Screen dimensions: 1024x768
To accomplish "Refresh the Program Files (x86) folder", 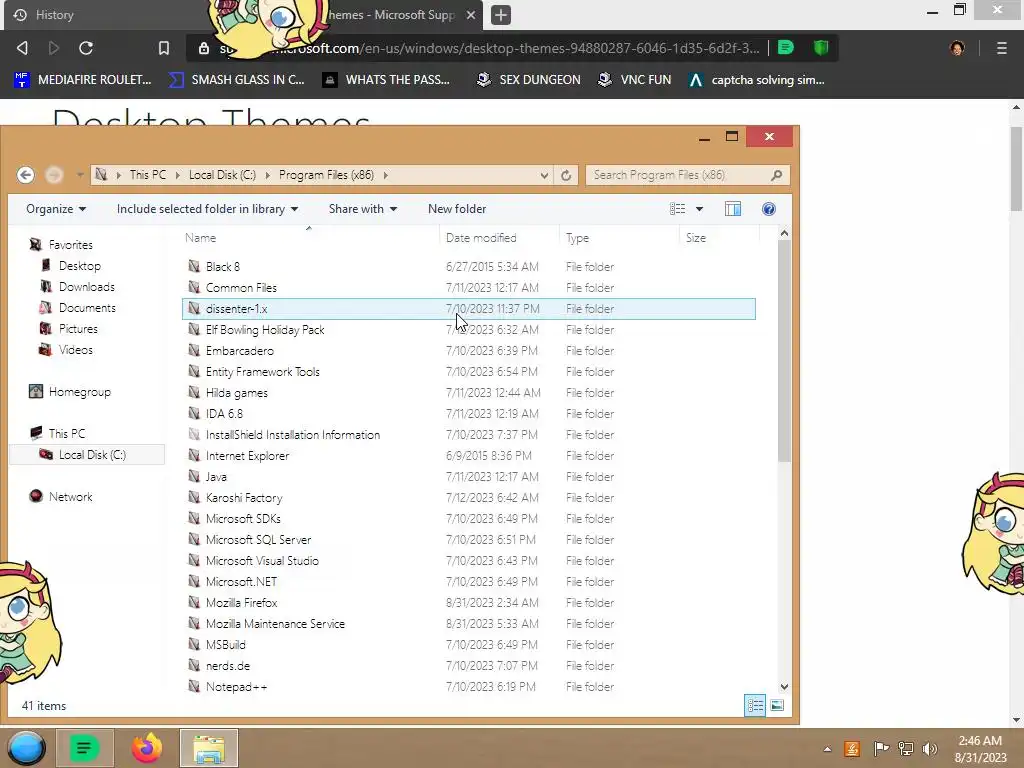I will (x=566, y=175).
